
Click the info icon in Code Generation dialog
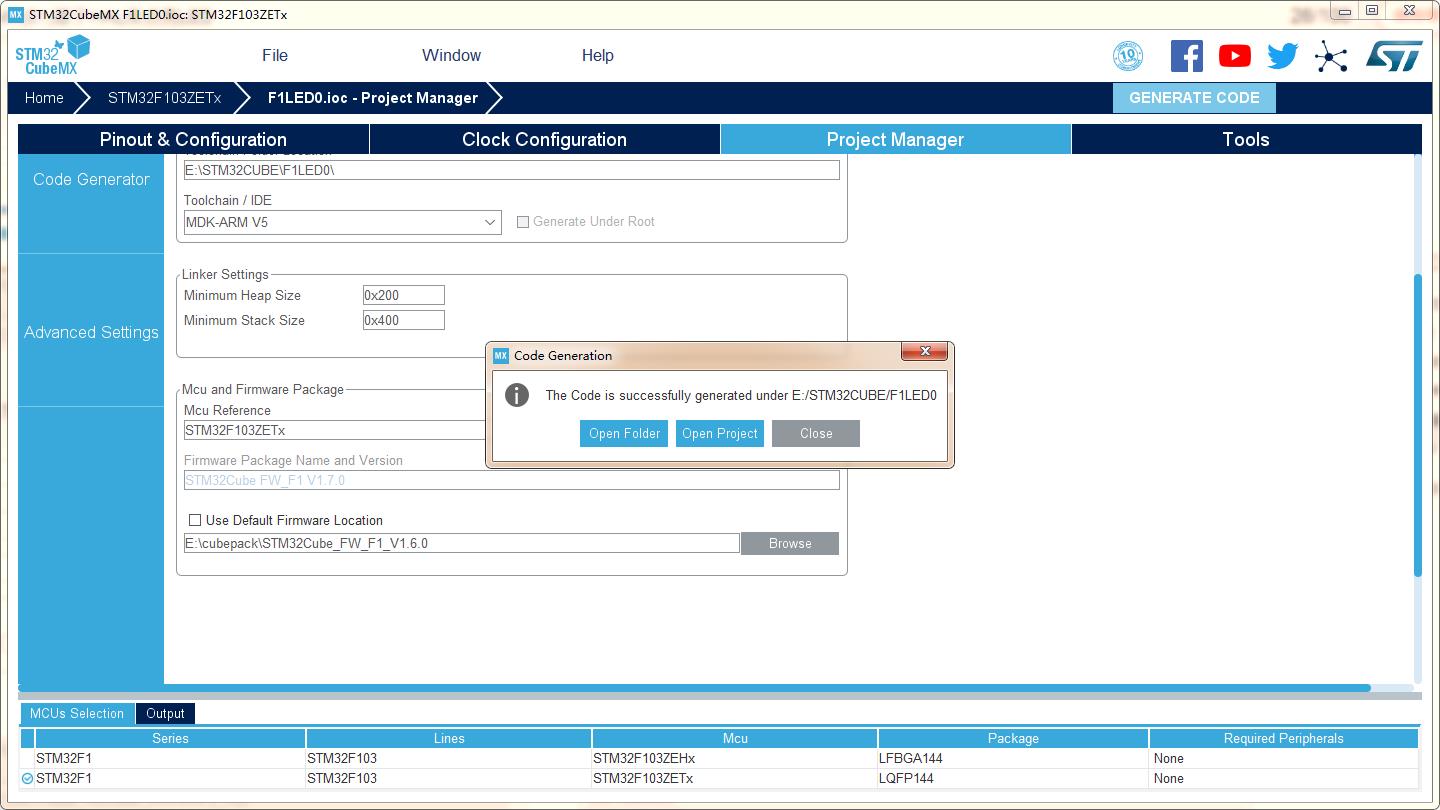coord(517,395)
